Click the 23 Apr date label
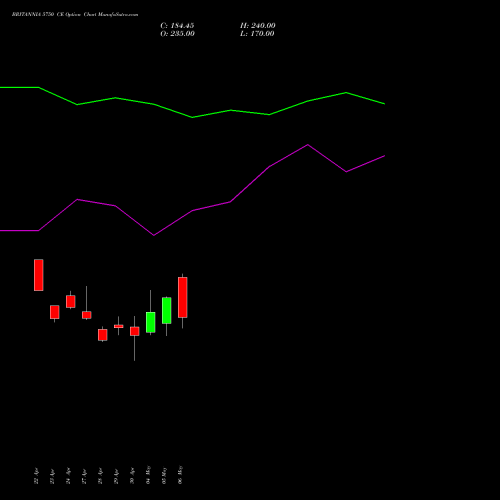Image resolution: width=500 pixels, height=500 pixels. [52, 476]
